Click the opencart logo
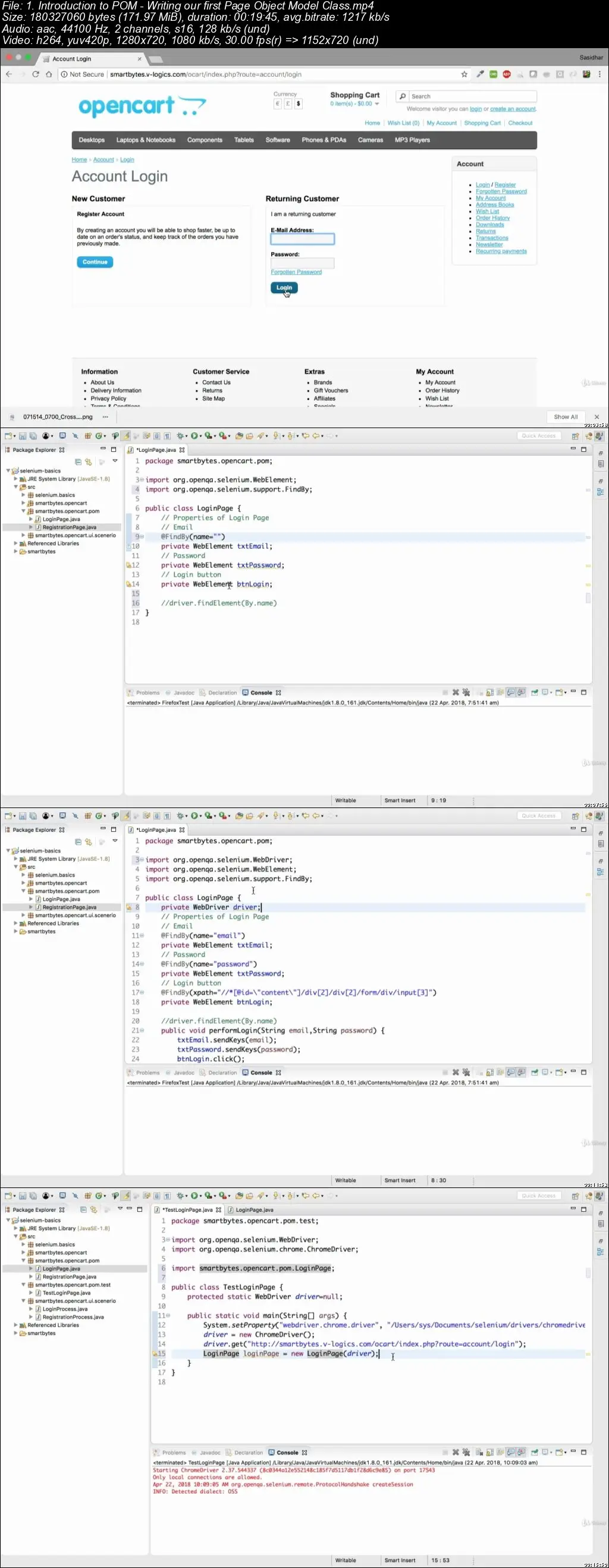 coord(142,106)
